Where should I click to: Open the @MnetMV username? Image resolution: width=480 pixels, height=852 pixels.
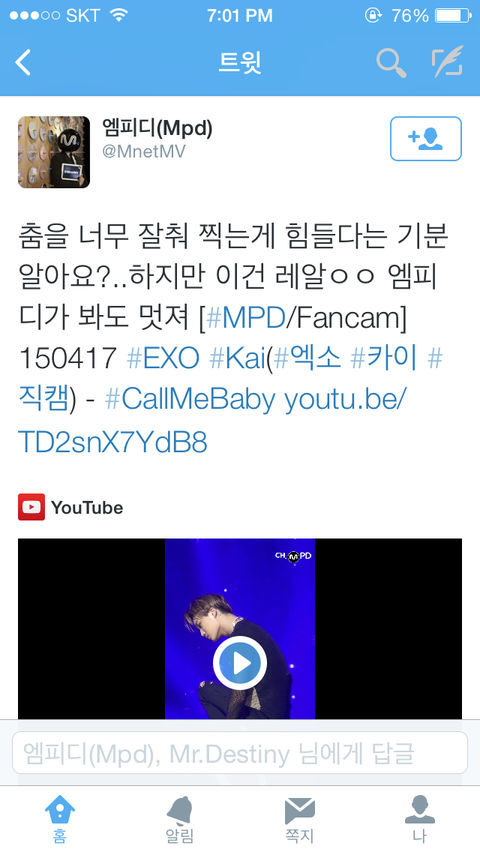144,152
